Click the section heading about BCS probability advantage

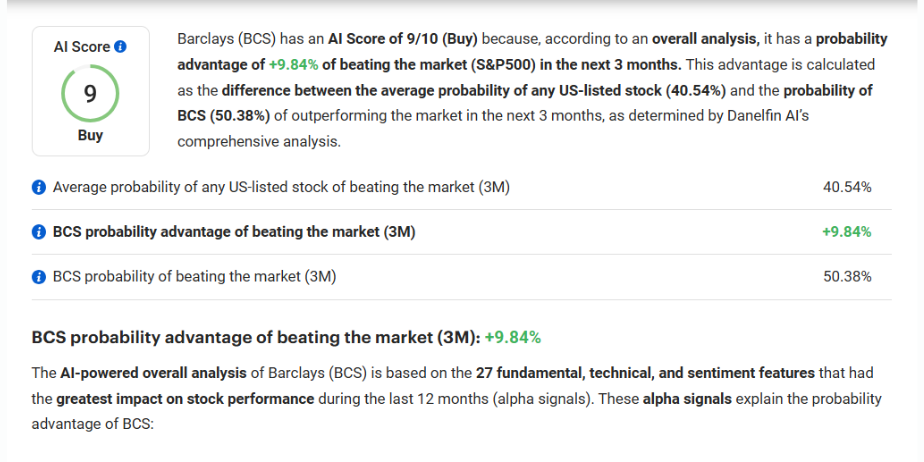286,338
